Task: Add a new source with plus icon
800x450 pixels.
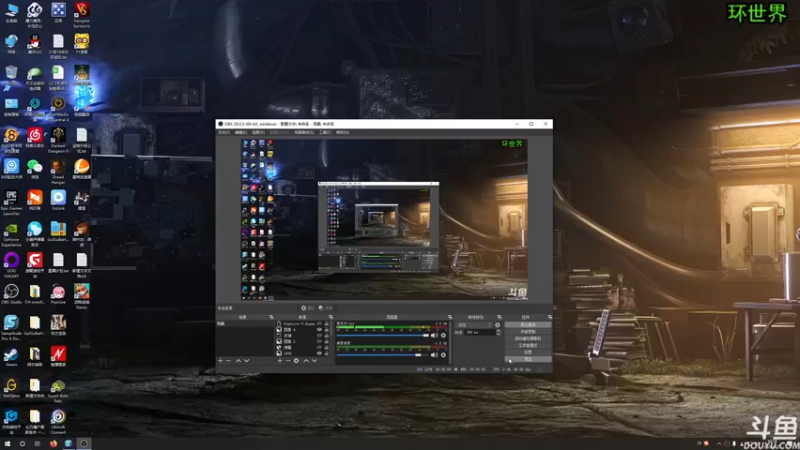Action: pyautogui.click(x=280, y=361)
